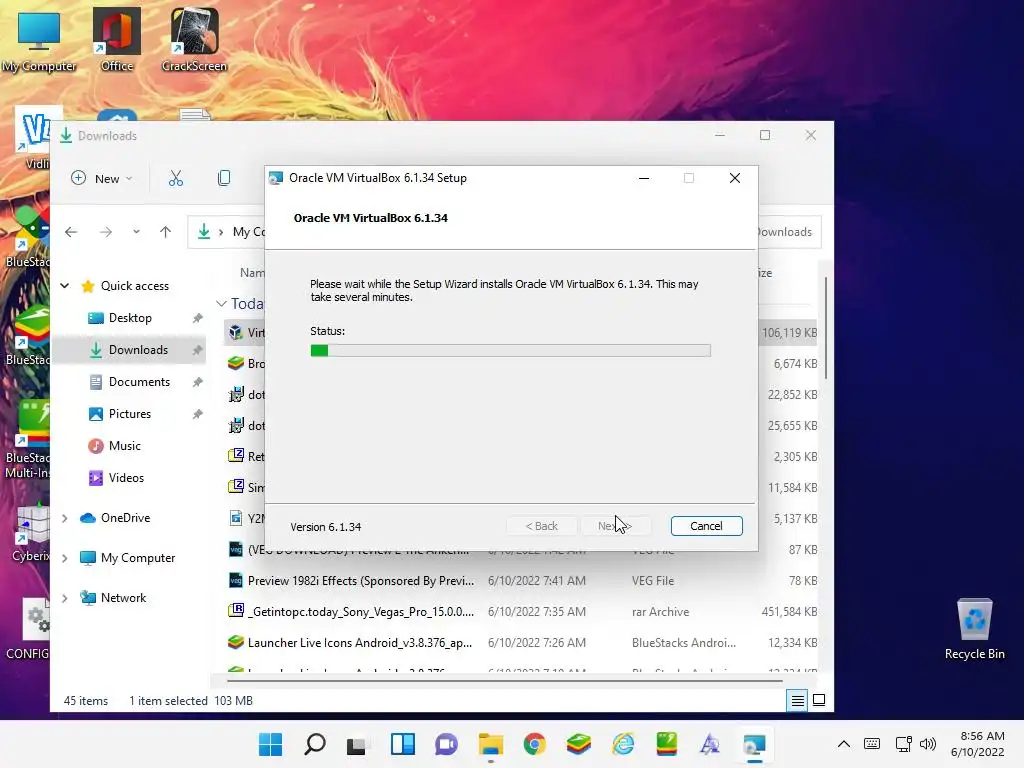Open Chat app from taskbar
Screen dimensions: 1024x768
coord(446,744)
